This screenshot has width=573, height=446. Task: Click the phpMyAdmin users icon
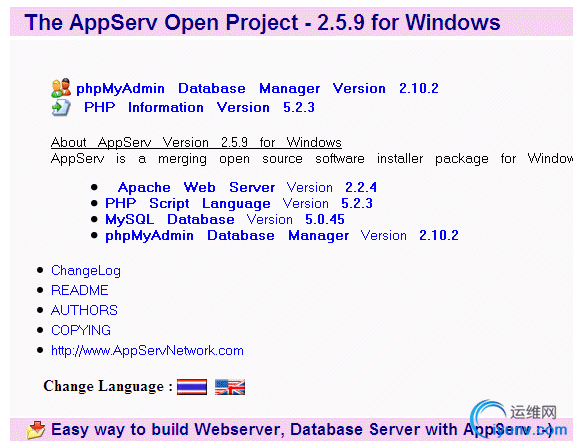pyautogui.click(x=61, y=88)
